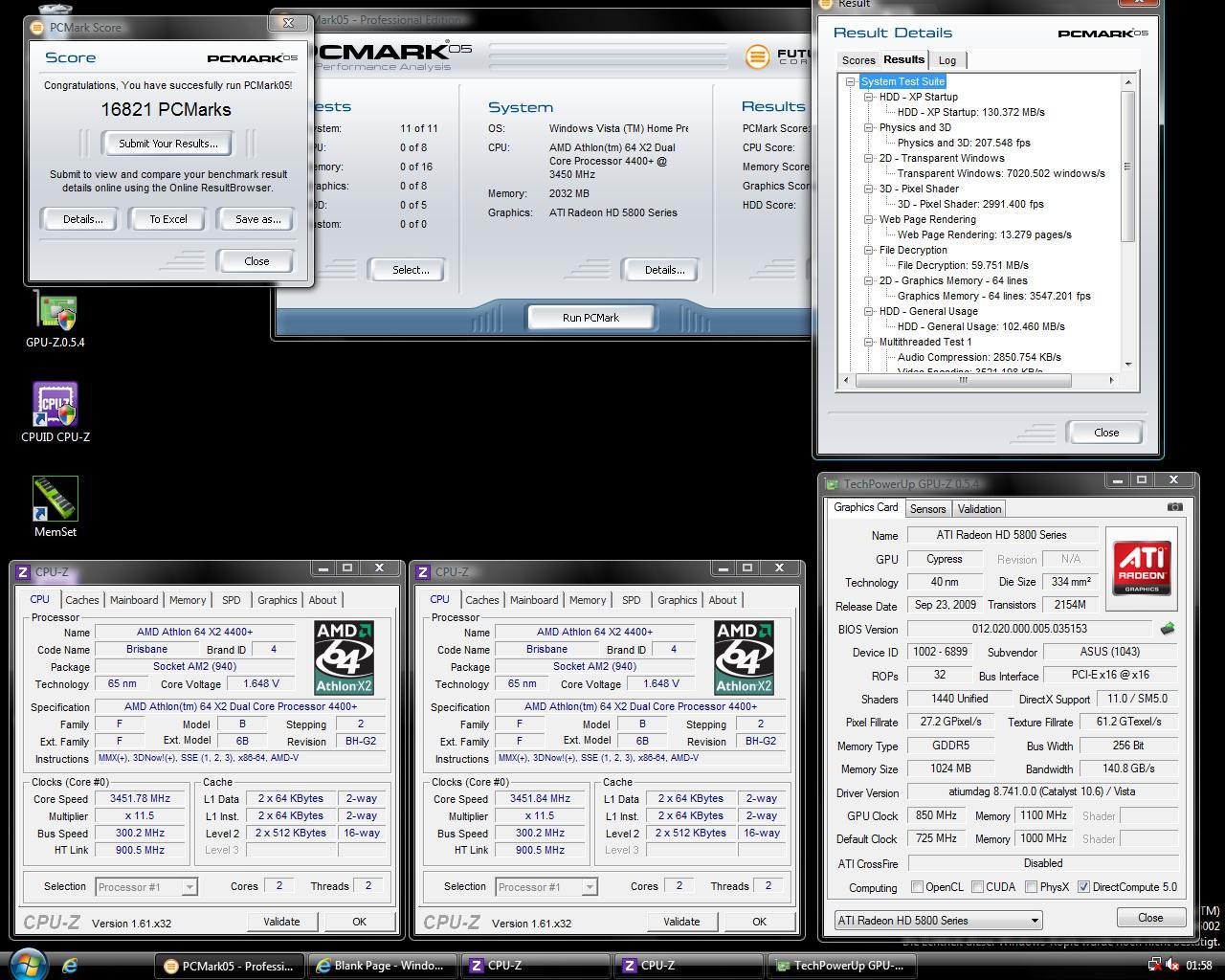1225x980 pixels.
Task: Click the horizontal scrollbar in Result Details tree
Action: (x=964, y=381)
